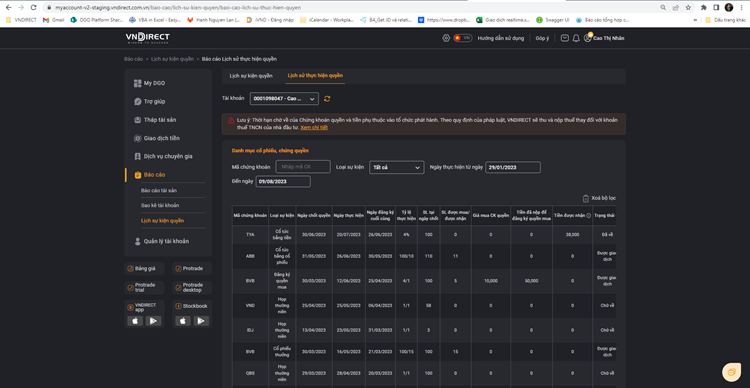Viewport: 750px width, 388px height.
Task: Open the Chrome three-dot menu
Action: [741, 8]
